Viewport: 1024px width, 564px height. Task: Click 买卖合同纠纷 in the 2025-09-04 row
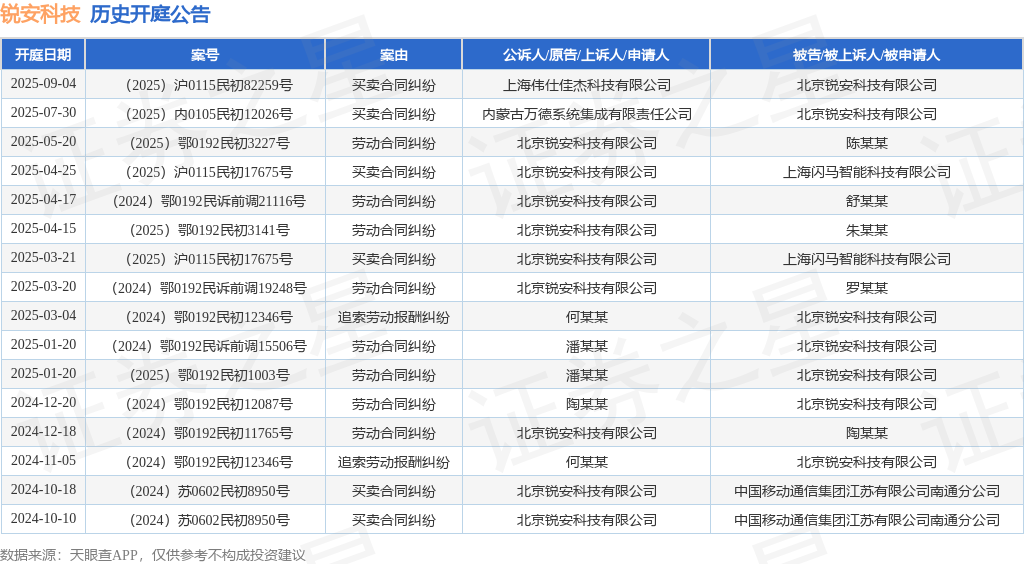[x=394, y=85]
